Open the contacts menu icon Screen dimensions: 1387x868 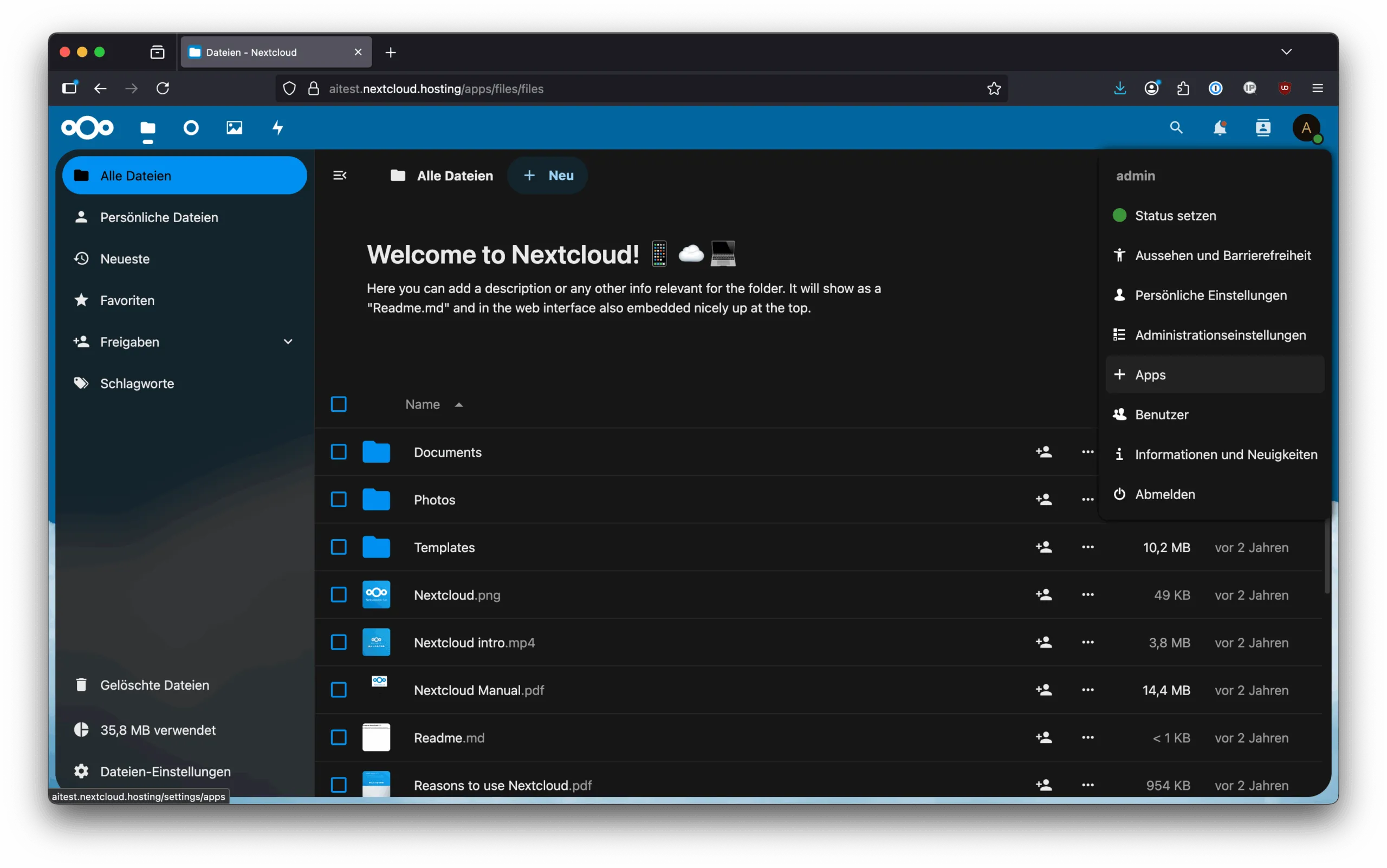coord(1263,127)
